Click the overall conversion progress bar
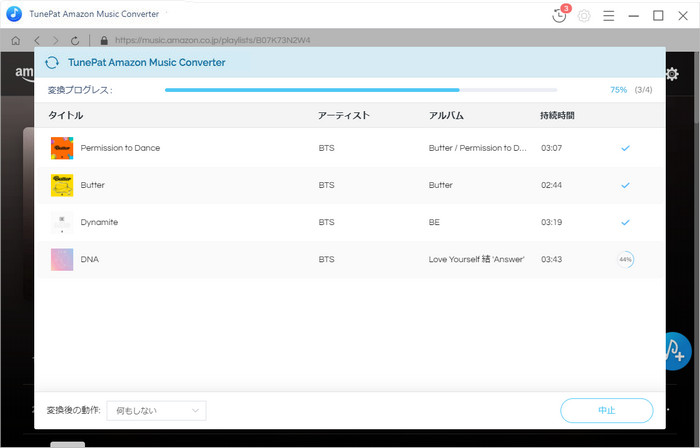700x448 pixels. [x=361, y=90]
